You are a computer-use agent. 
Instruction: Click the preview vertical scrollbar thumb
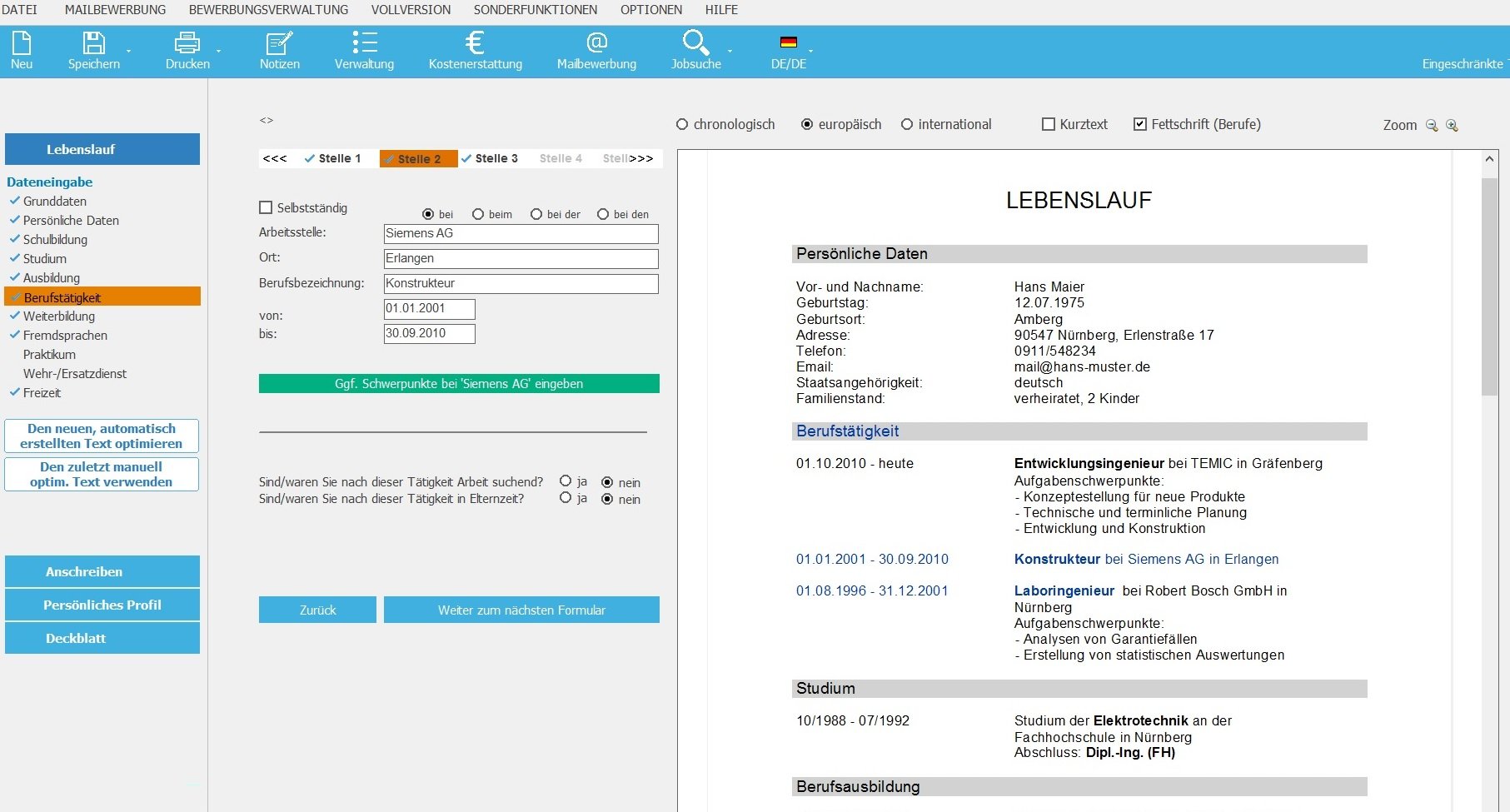(1489, 286)
